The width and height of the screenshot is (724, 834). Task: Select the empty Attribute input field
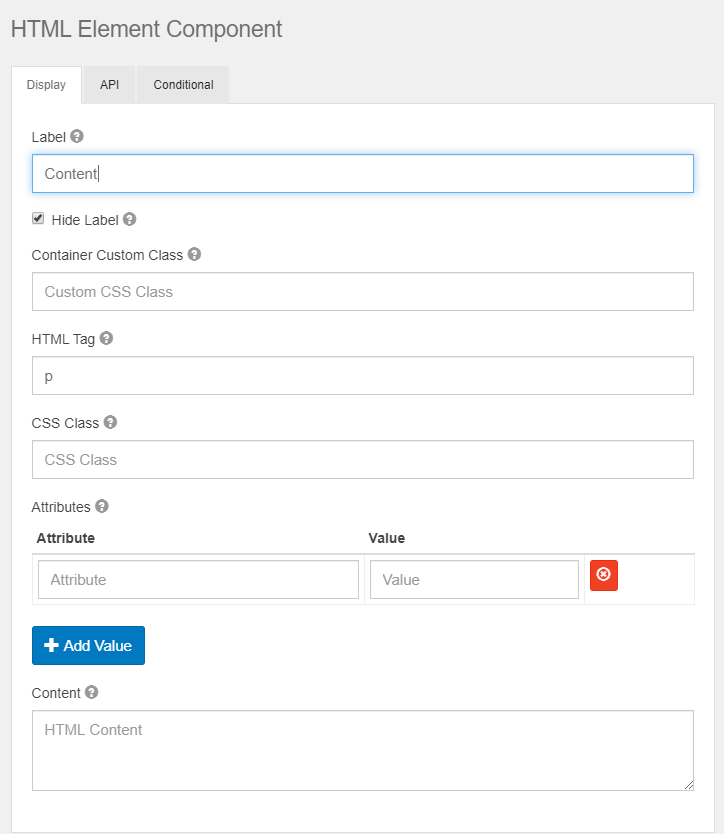pos(197,579)
